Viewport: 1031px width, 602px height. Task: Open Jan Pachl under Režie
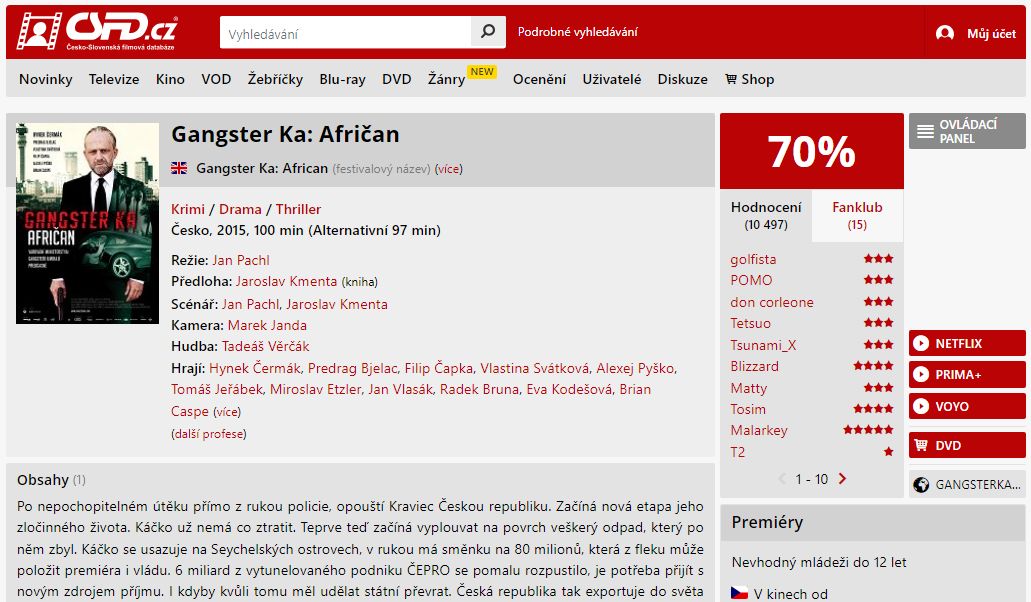241,260
